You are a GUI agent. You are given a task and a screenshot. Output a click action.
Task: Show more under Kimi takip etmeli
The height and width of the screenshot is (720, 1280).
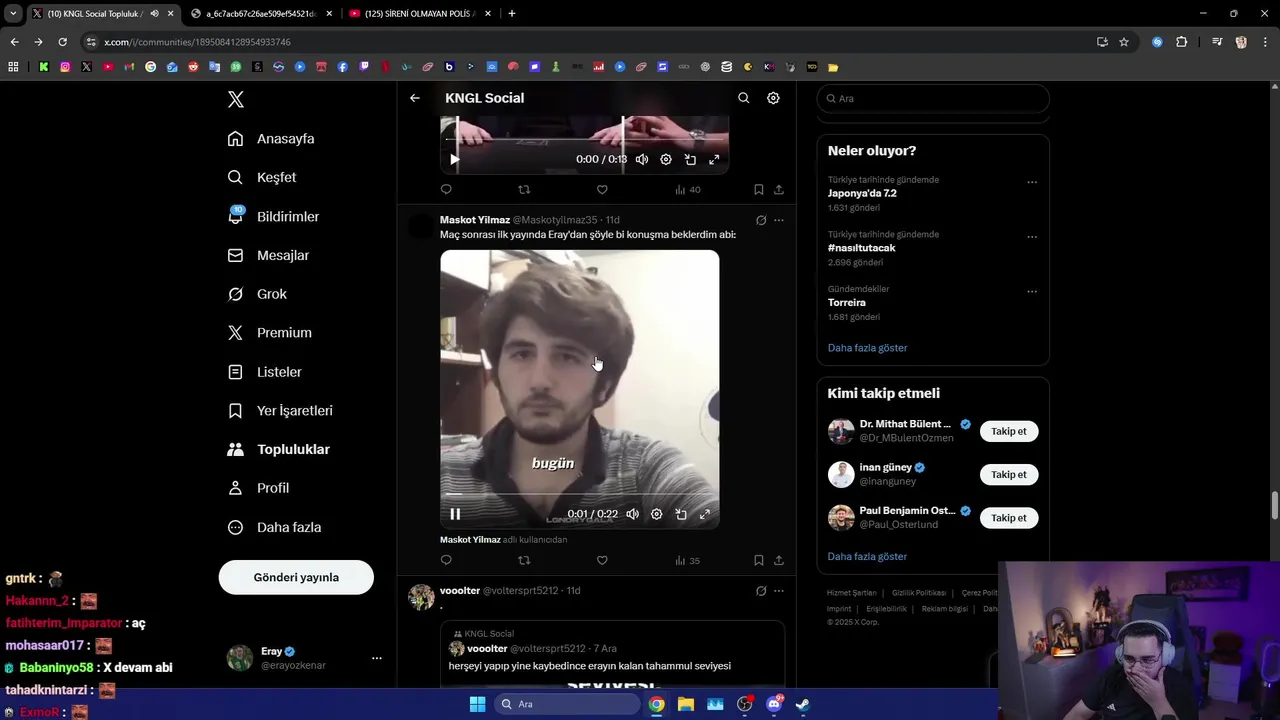(x=867, y=556)
